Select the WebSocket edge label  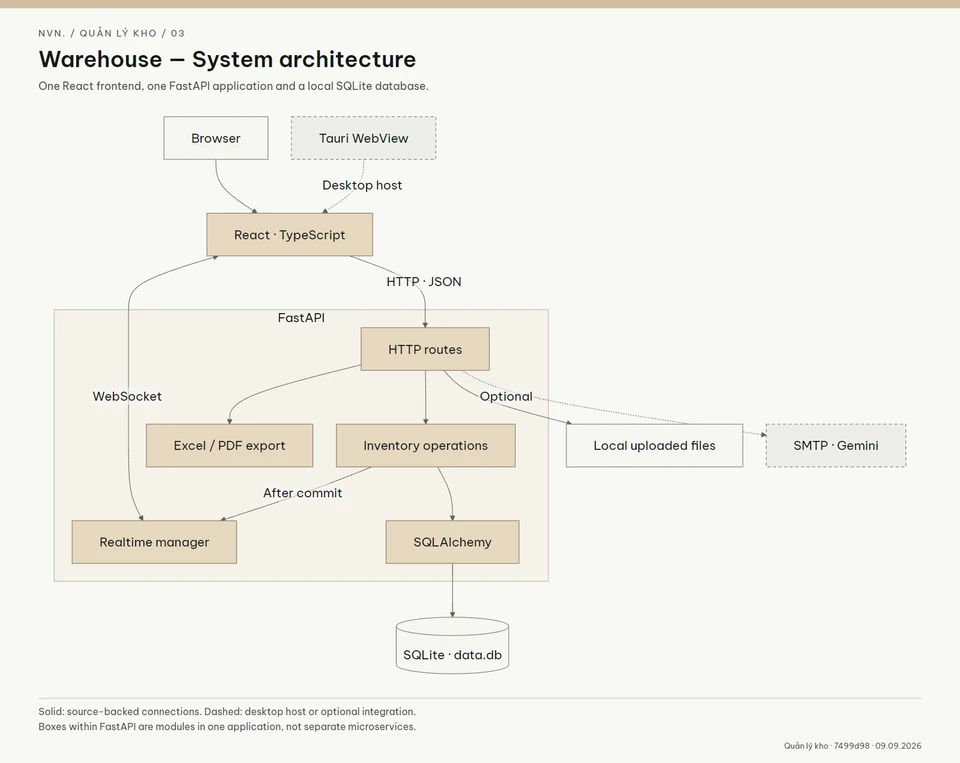pos(127,396)
